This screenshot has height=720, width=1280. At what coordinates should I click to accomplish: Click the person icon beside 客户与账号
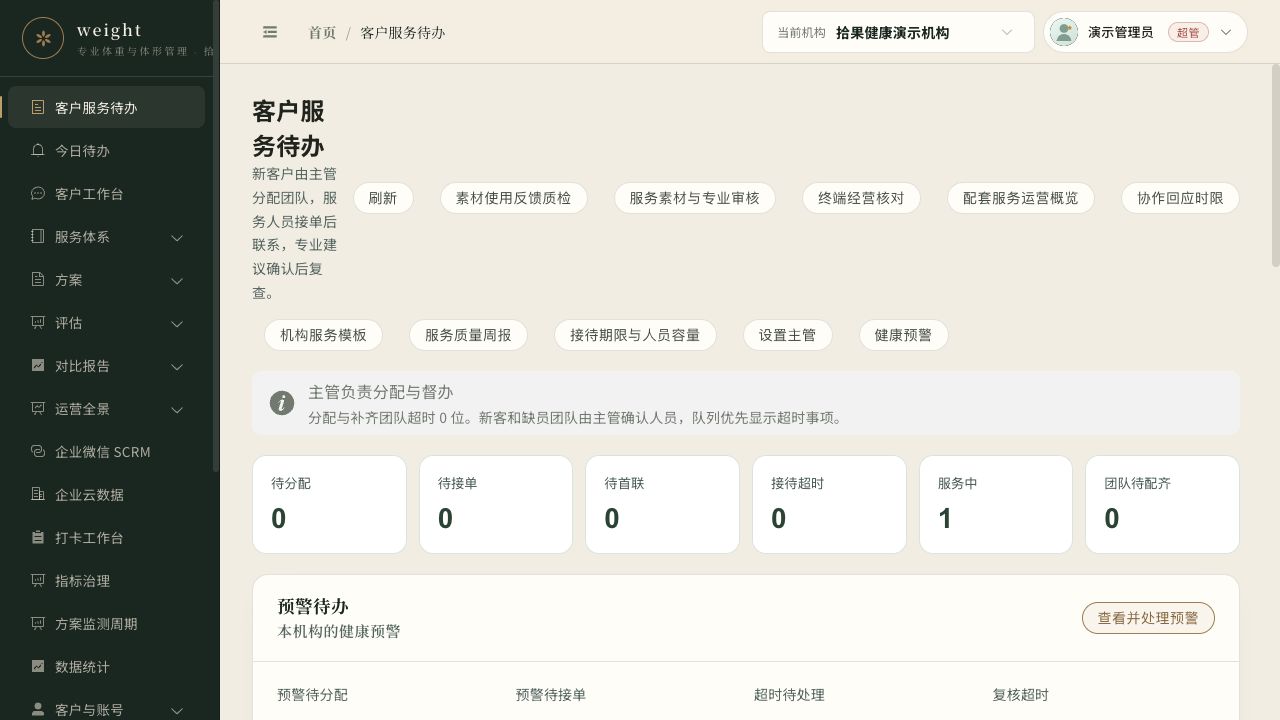click(38, 709)
